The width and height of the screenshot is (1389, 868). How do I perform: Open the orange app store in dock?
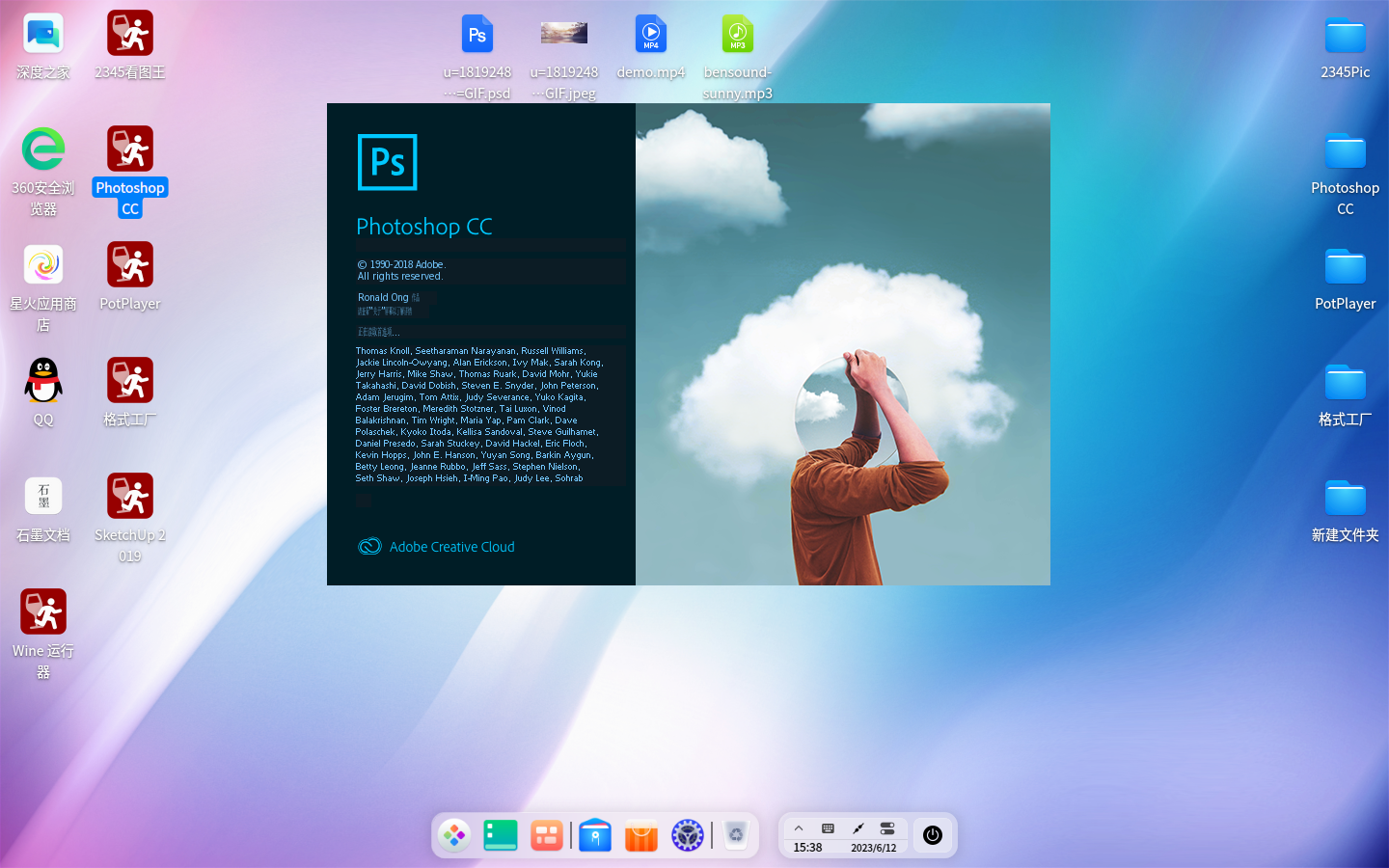[x=641, y=835]
